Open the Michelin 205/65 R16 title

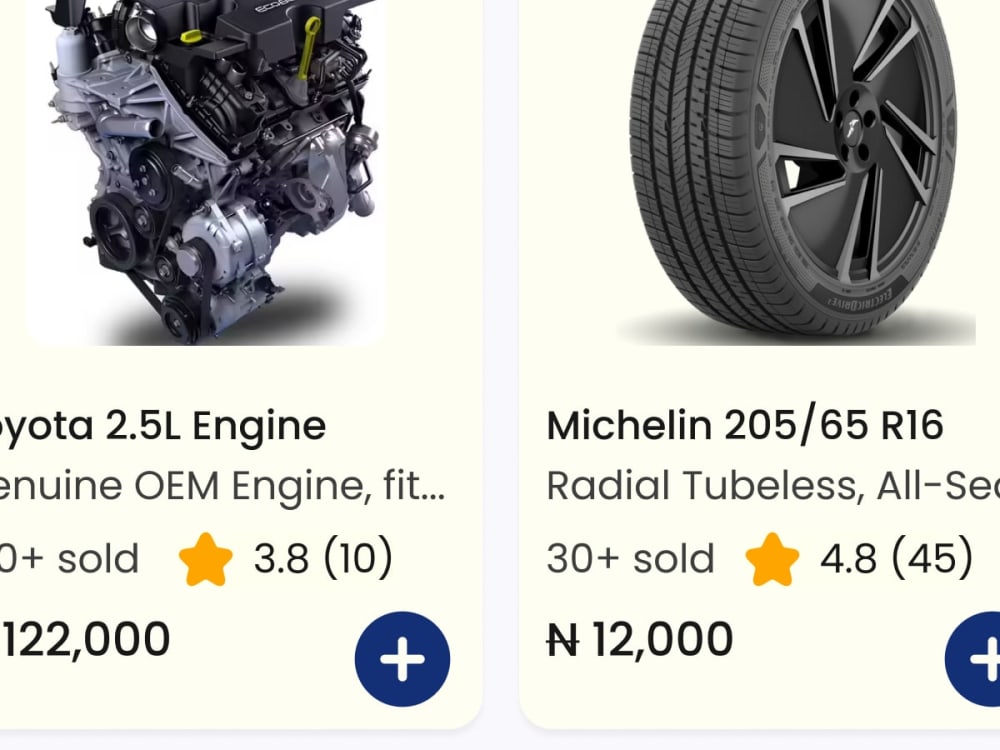[x=745, y=426]
